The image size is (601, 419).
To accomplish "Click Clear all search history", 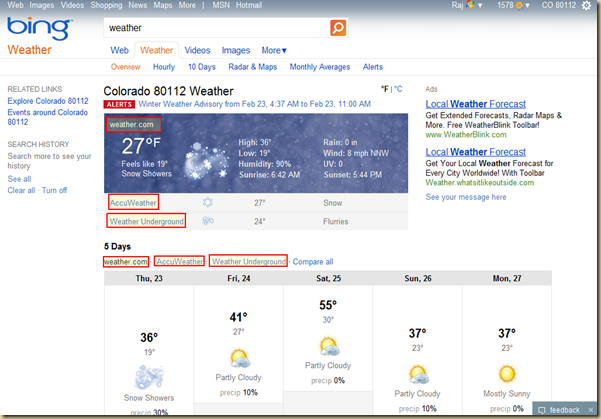I will pyautogui.click(x=21, y=191).
